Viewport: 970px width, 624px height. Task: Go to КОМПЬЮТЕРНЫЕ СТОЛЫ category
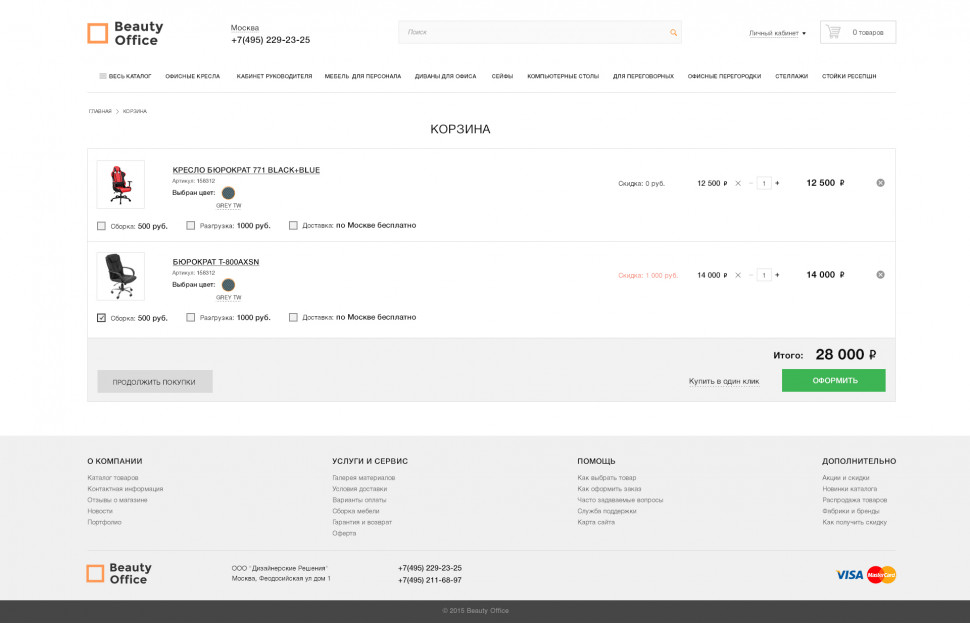[563, 76]
